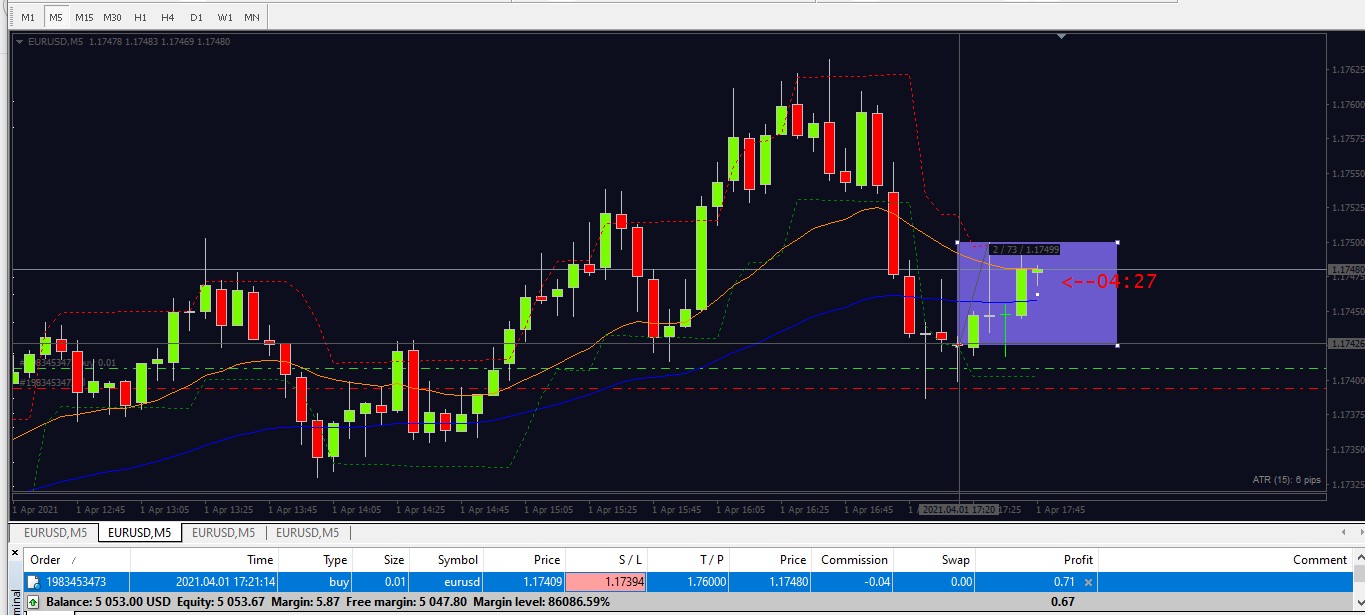Click the total profit value 0.67

[1064, 602]
